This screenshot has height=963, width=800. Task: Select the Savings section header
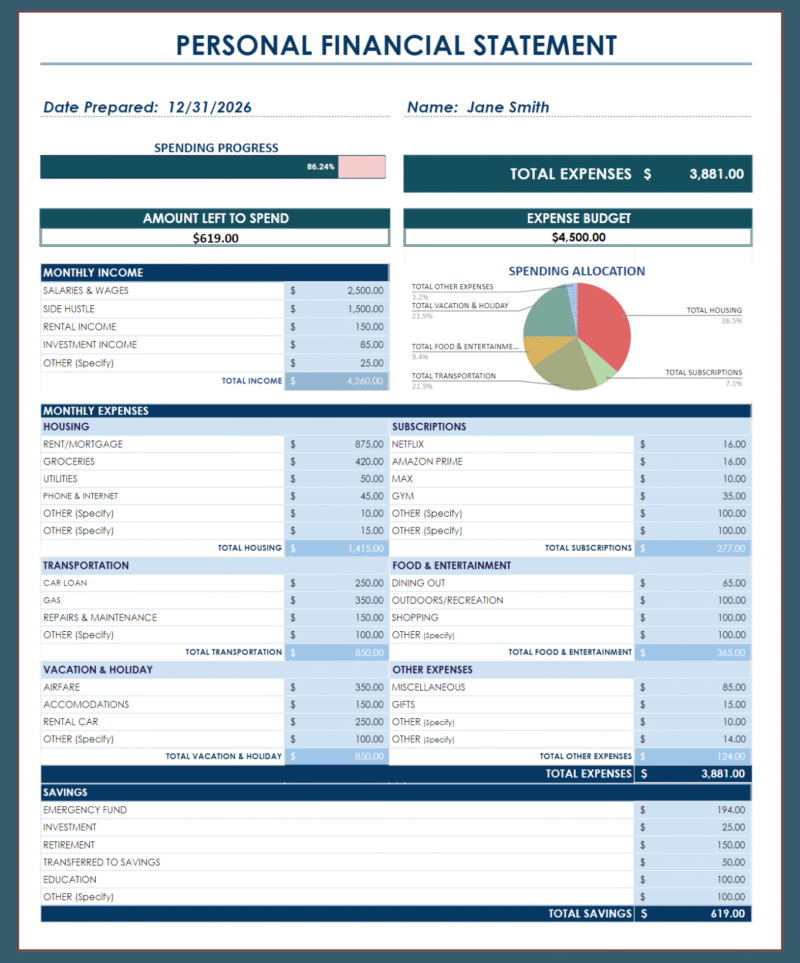[396, 792]
